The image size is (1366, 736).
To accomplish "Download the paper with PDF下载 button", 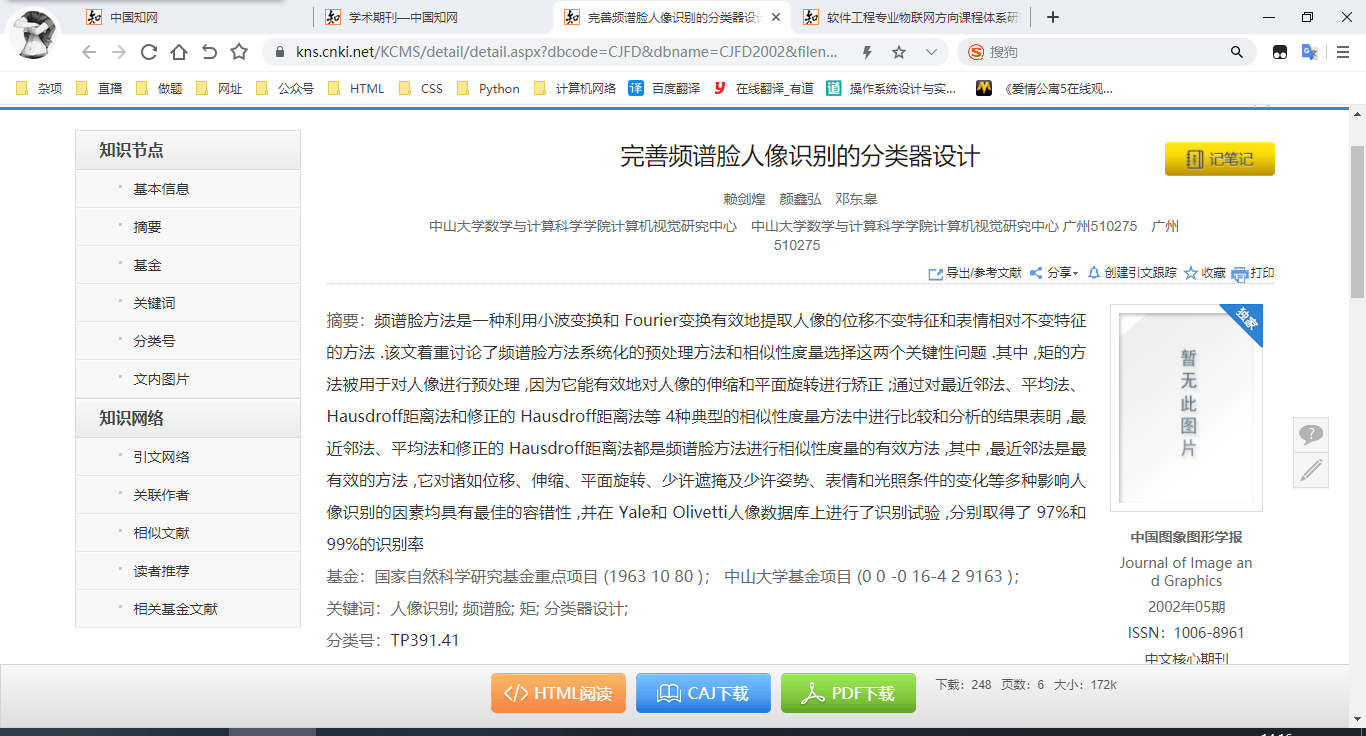I will (x=848, y=693).
